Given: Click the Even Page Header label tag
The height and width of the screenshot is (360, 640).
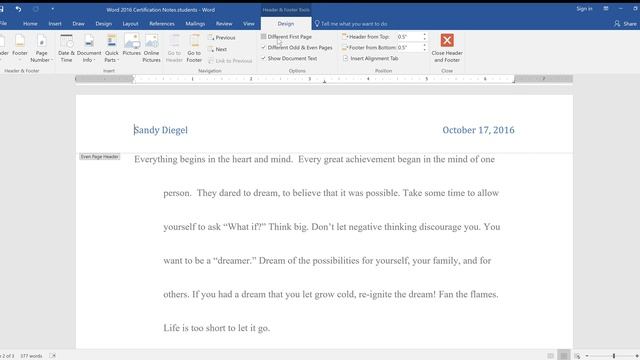Looking at the screenshot, I should coord(100,157).
